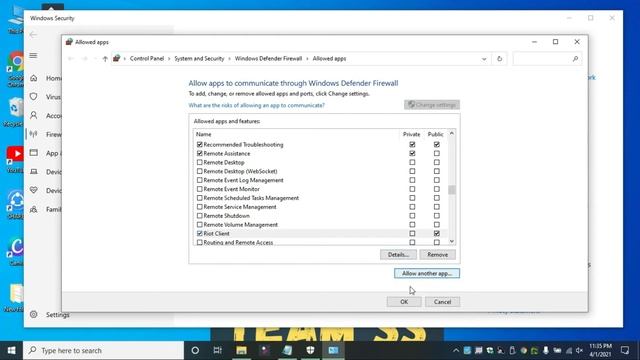This screenshot has height=360, width=640.
Task: Open the Device security laptop icon
Action: (x=33, y=172)
